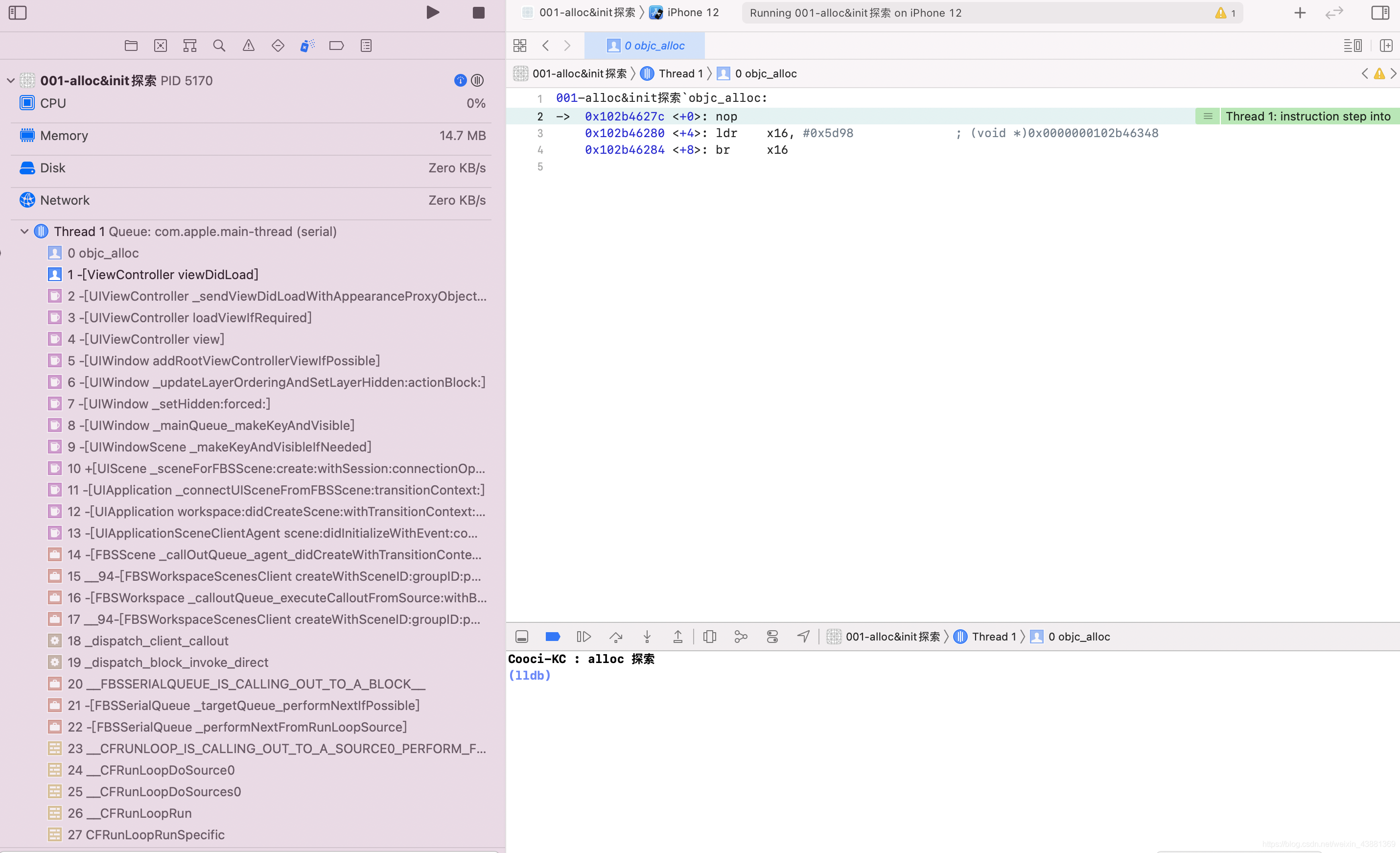The image size is (1400, 853).
Task: Click Debug View Hierarchy icon
Action: (x=710, y=637)
